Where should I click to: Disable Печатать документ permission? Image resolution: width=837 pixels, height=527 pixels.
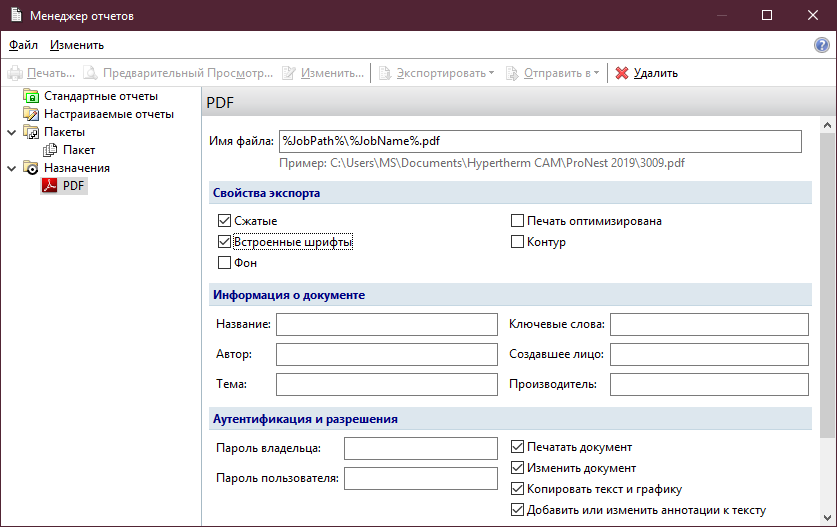pos(517,446)
